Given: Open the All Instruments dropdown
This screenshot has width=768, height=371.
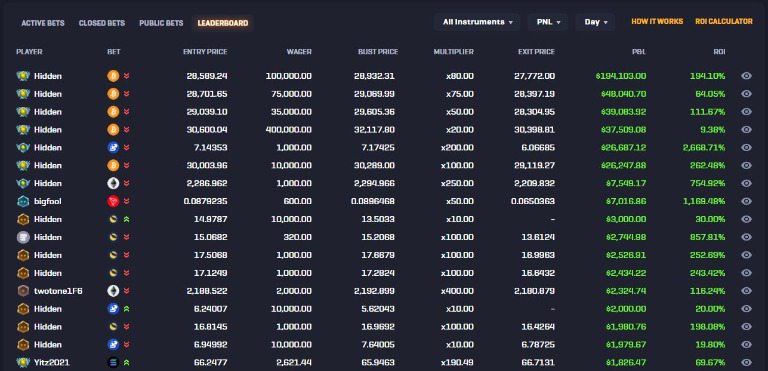Looking at the screenshot, I should [x=477, y=22].
